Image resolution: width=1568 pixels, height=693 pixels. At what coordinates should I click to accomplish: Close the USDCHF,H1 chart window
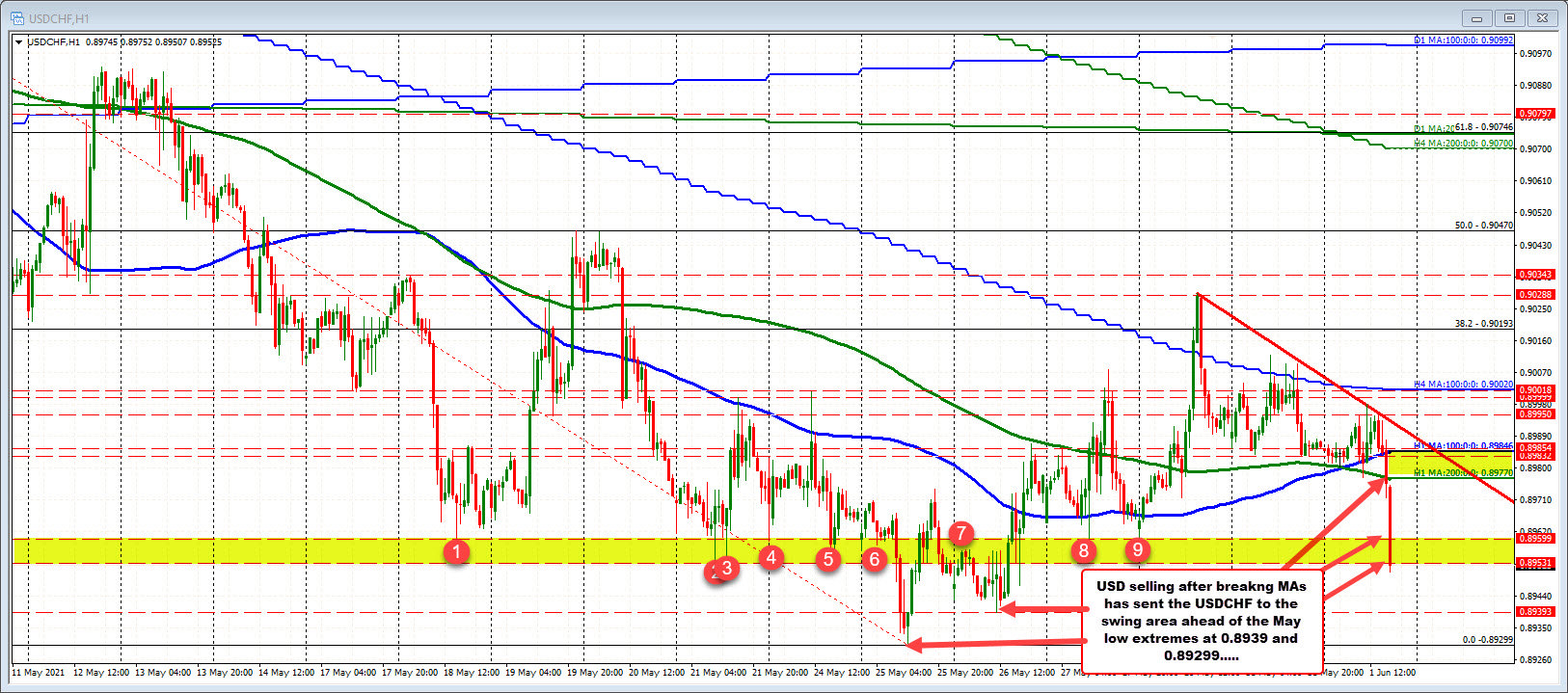click(1543, 17)
